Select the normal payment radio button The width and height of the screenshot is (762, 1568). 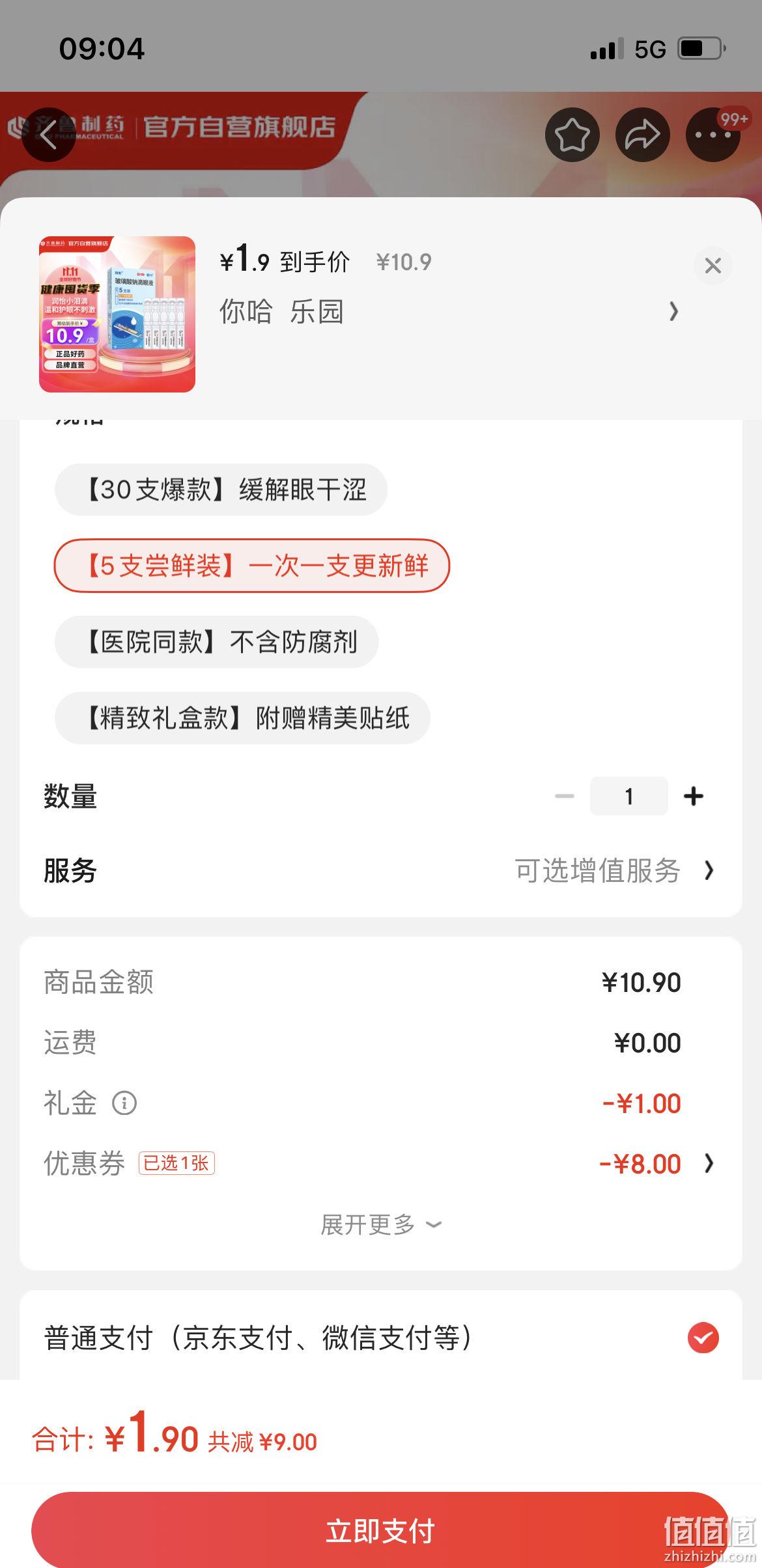coord(703,1338)
